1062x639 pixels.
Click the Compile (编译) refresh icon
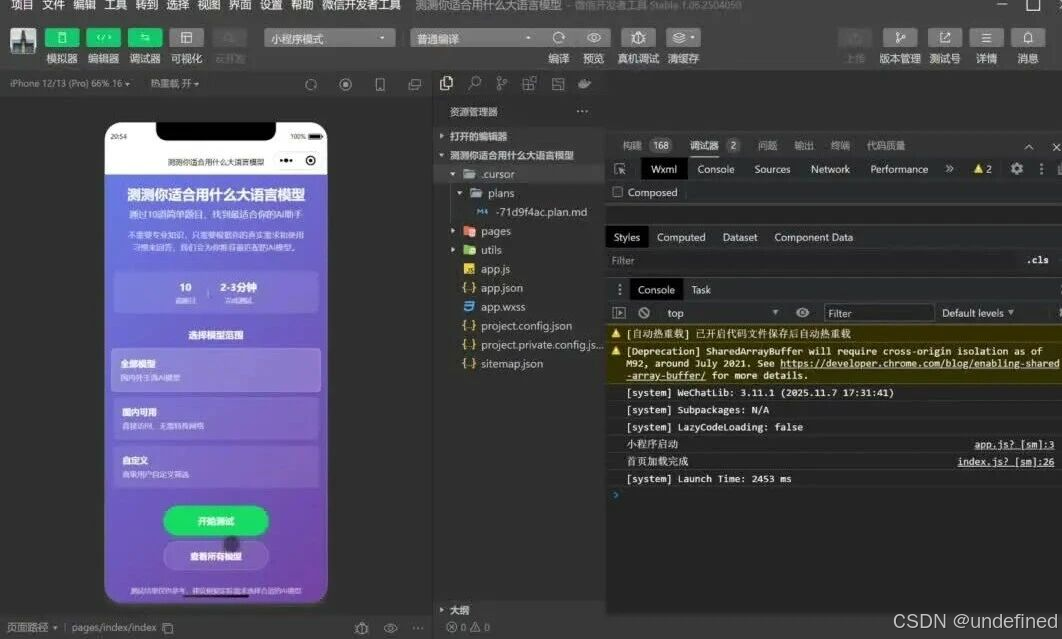559,38
